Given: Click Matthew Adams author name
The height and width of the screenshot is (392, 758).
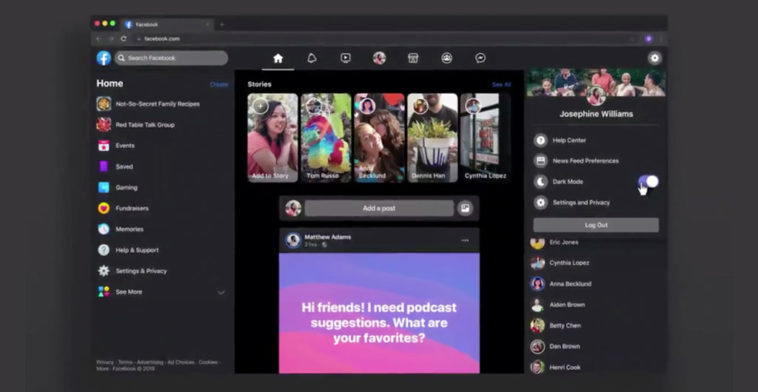Looking at the screenshot, I should click(x=328, y=237).
